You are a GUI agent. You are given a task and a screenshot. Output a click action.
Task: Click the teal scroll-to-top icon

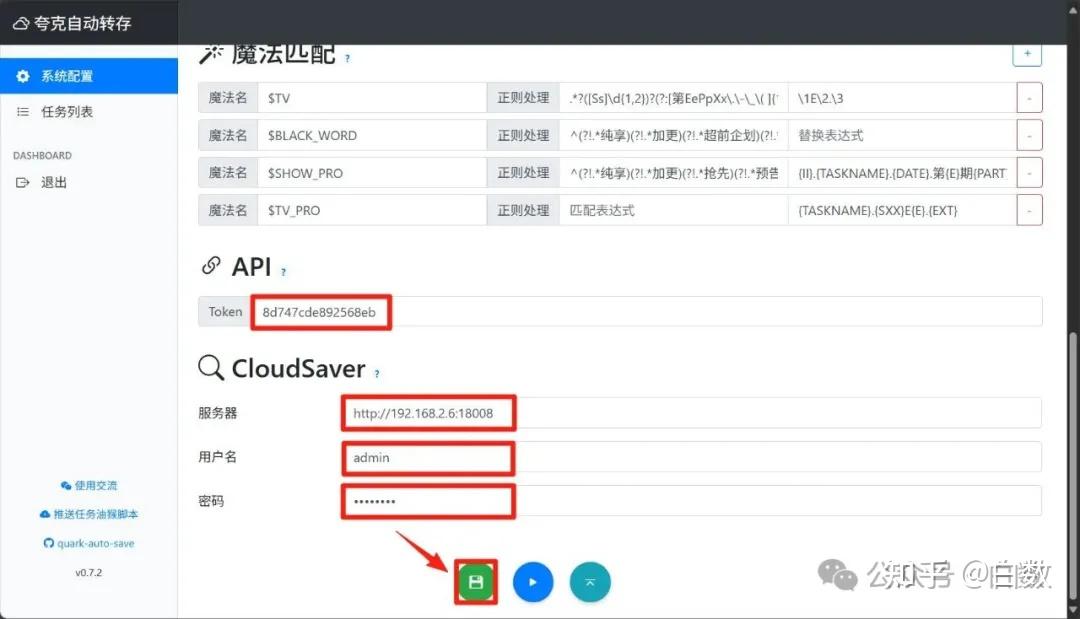pos(590,581)
